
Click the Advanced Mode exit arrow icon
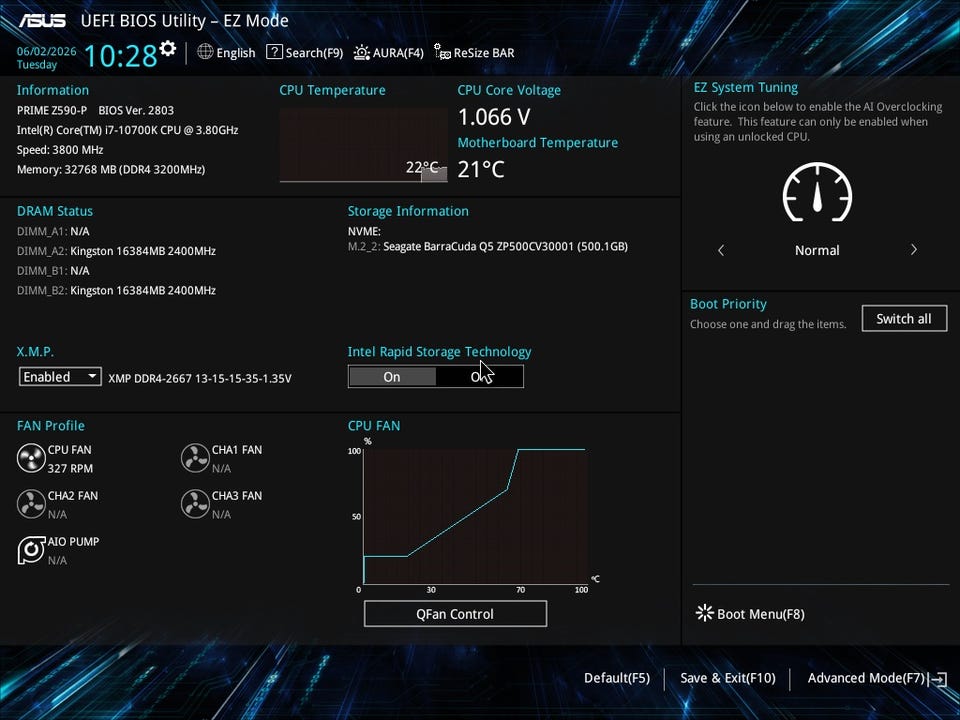point(938,679)
